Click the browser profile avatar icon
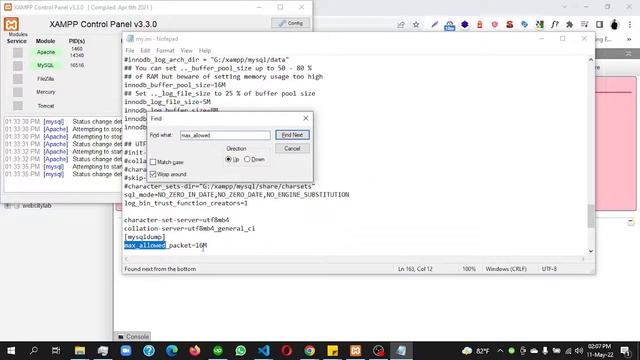 [x=614, y=25]
